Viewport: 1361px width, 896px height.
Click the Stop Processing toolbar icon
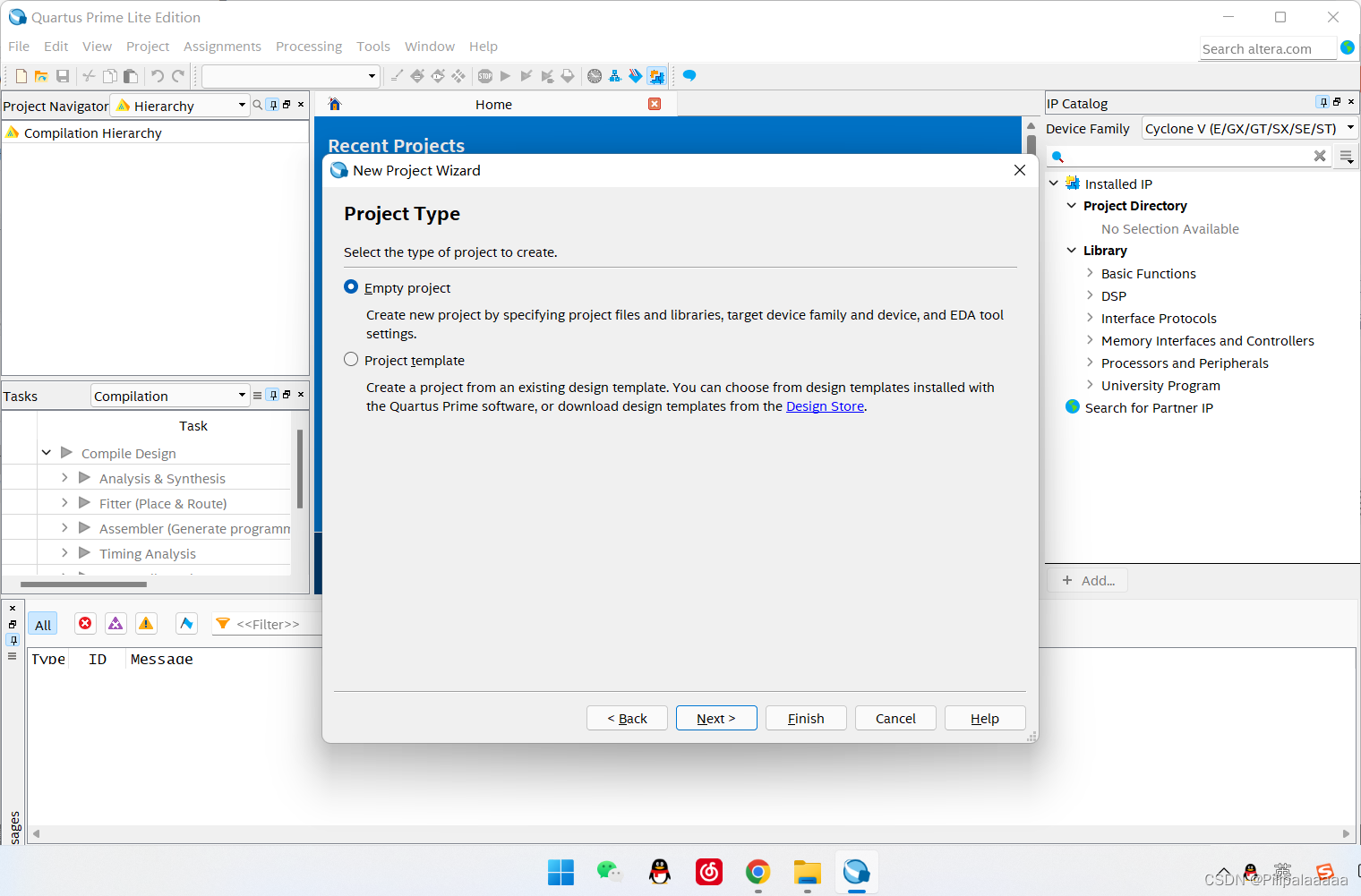tap(485, 76)
